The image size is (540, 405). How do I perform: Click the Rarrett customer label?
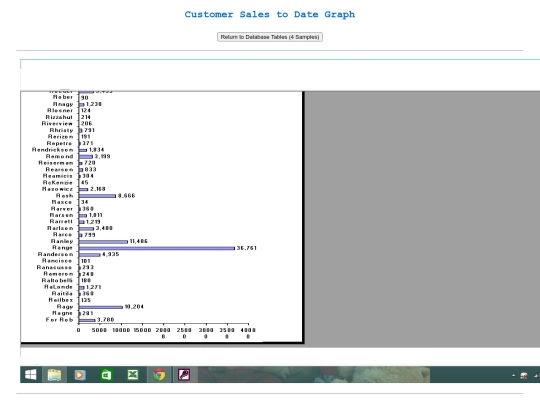pos(61,222)
